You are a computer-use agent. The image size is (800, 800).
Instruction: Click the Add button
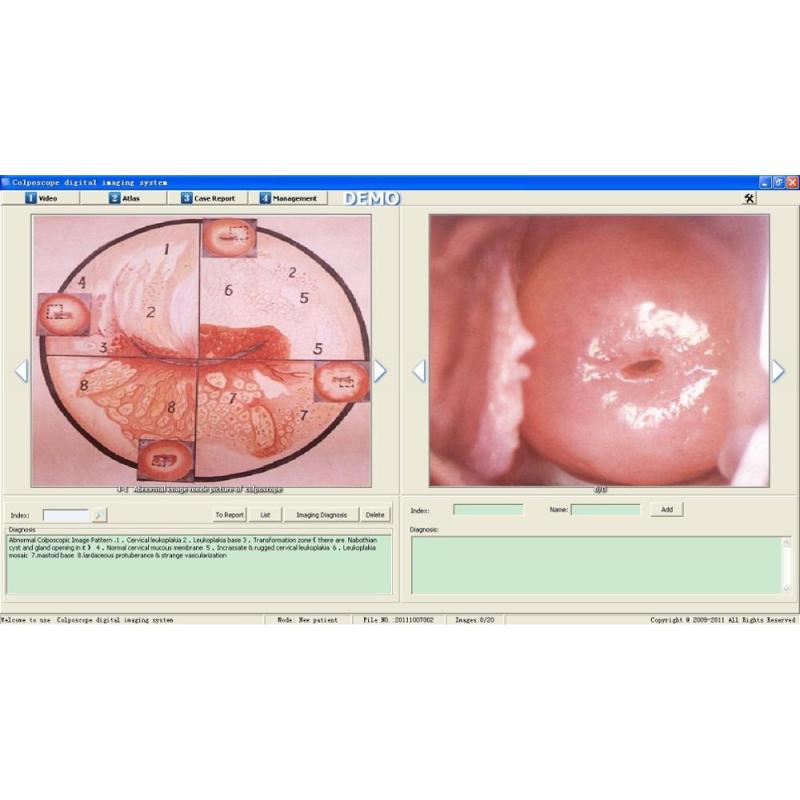click(x=666, y=509)
